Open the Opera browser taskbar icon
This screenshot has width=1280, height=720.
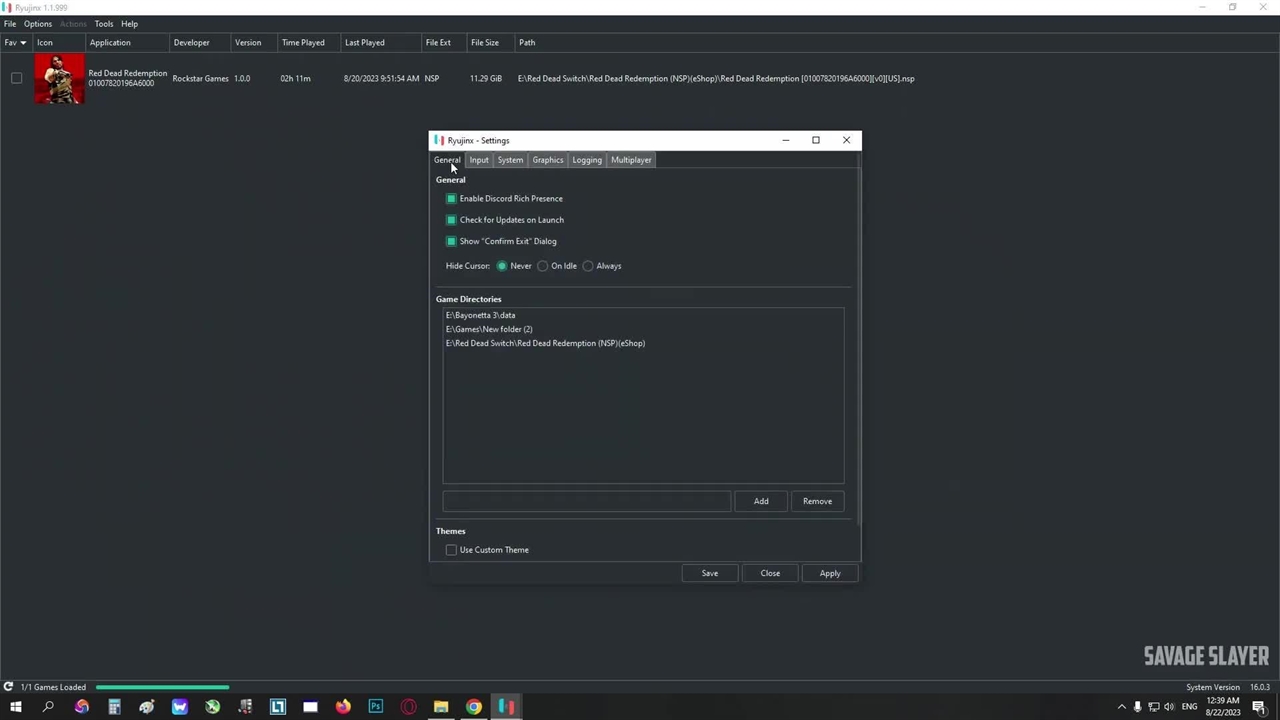click(x=409, y=707)
